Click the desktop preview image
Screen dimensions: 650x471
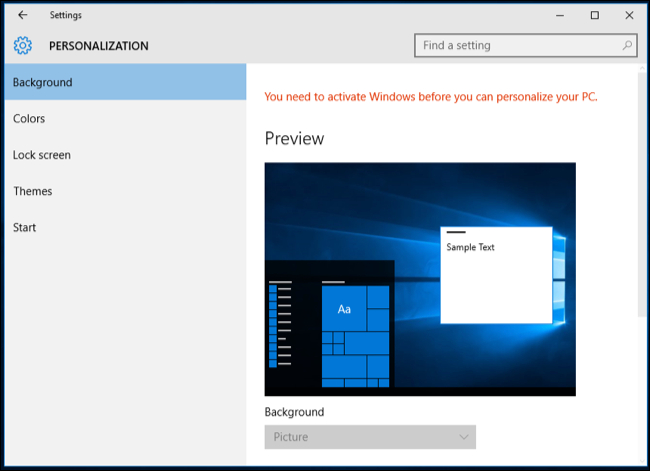[x=420, y=279]
